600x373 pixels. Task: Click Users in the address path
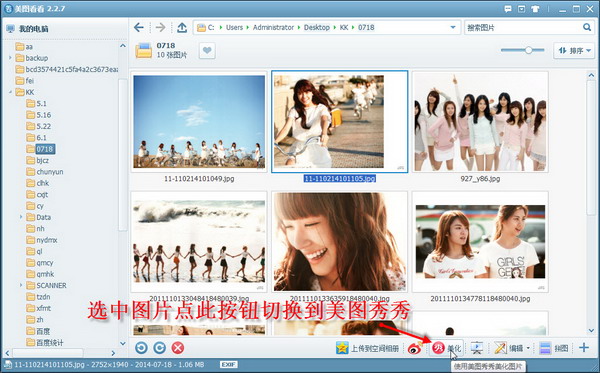tap(234, 28)
